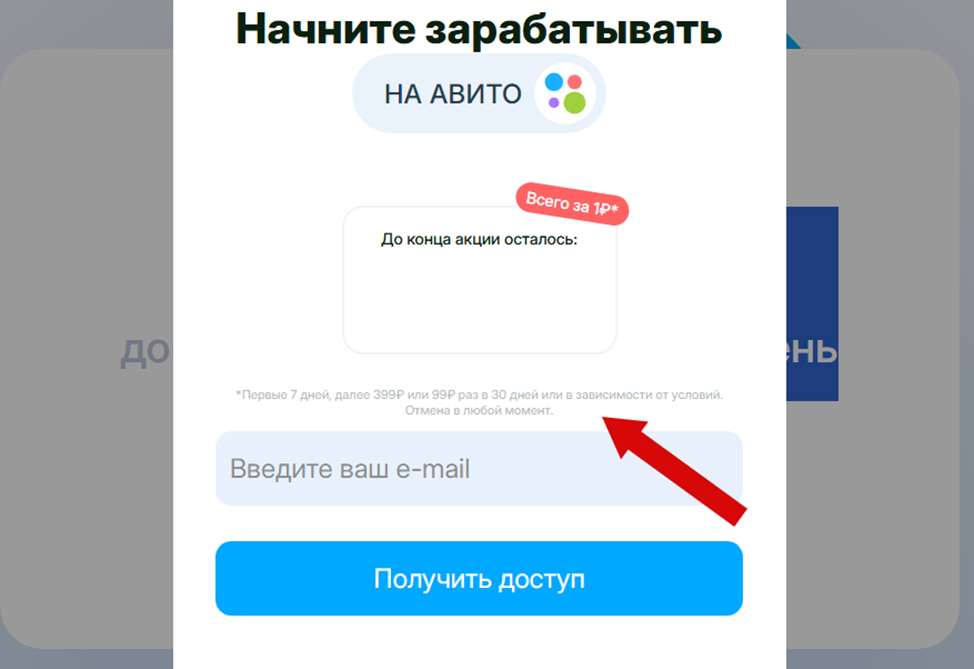Click the 'Получить доступ' button

click(479, 578)
